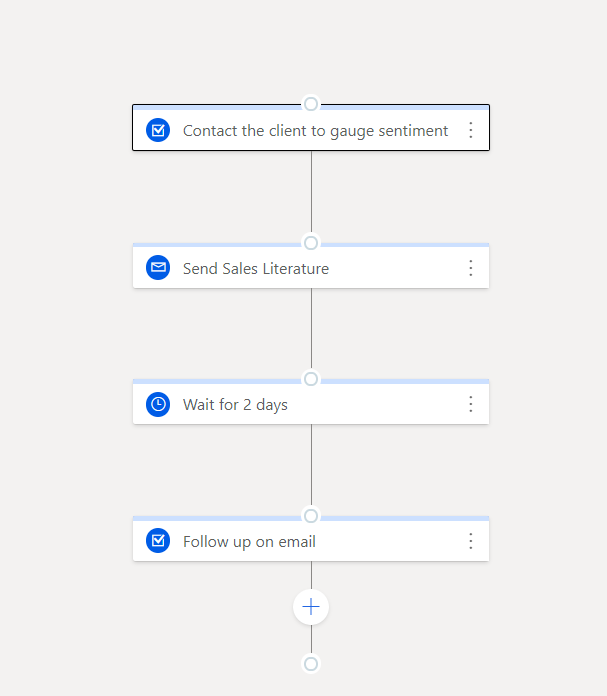Click the task icon on the Contact the client step
The image size is (607, 696).
158,130
